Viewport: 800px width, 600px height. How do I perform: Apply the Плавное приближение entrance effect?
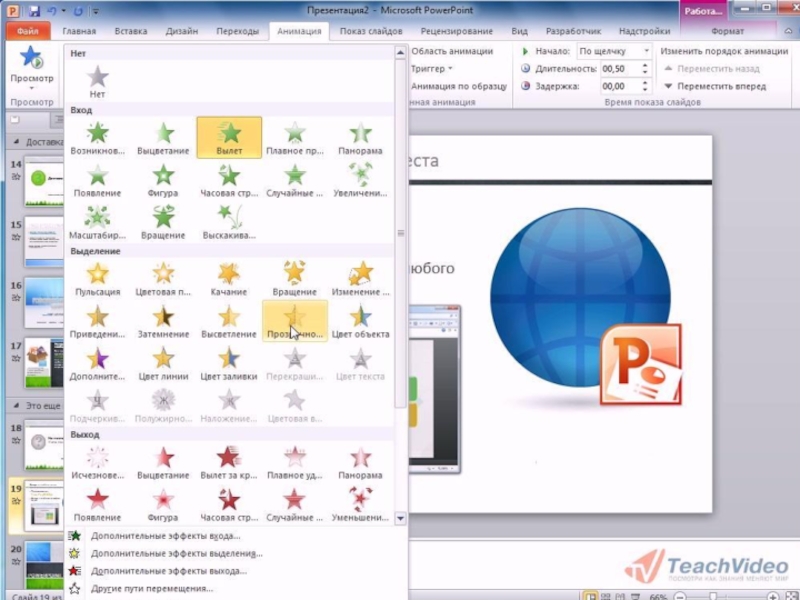(295, 138)
